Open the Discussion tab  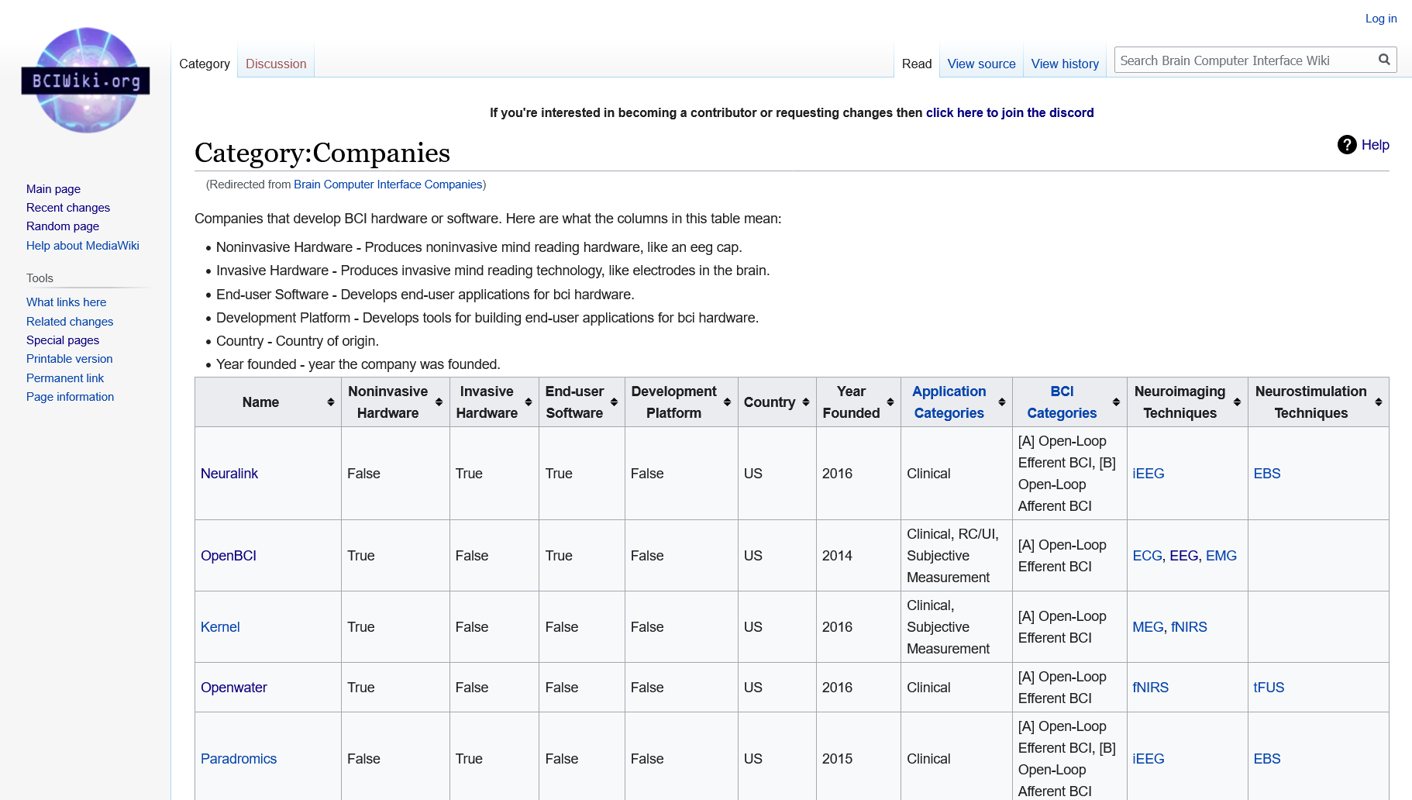(x=276, y=63)
